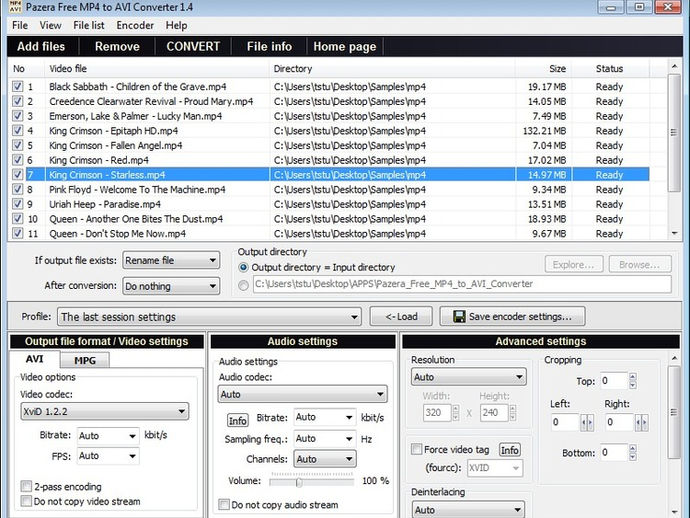Click the cropping Top value field
Screen dimensions: 690x518
pyautogui.click(x=613, y=381)
